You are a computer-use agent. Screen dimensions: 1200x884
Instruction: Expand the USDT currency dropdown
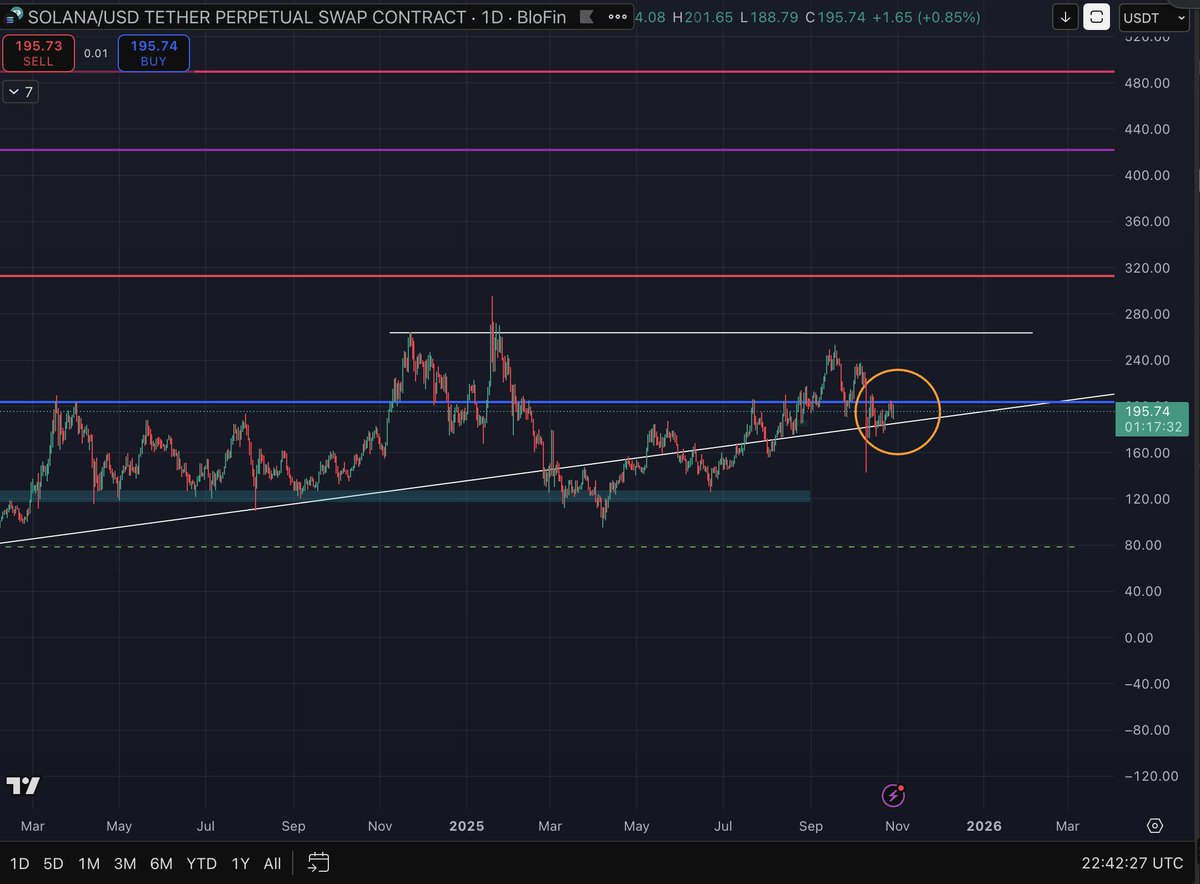tap(1152, 17)
